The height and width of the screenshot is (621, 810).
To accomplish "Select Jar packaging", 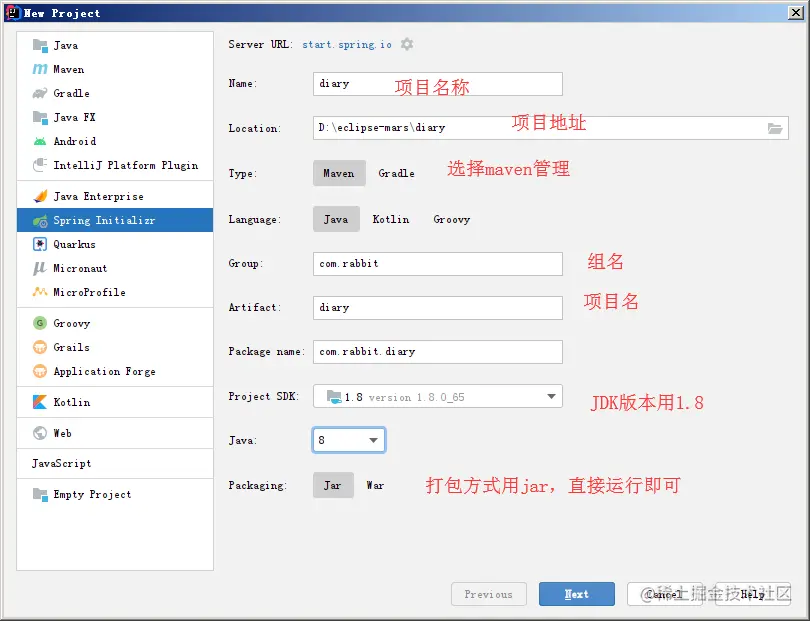I will click(333, 485).
